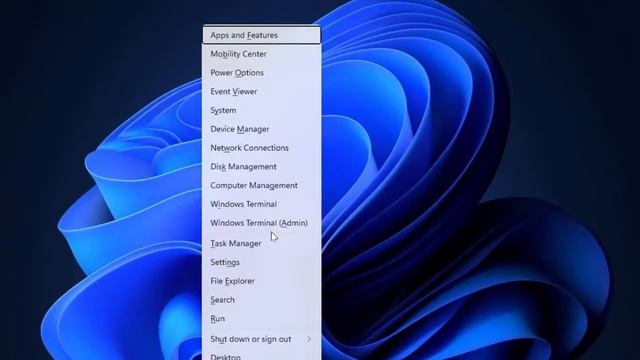Open Task Manager
640x360 pixels.
tap(262, 243)
